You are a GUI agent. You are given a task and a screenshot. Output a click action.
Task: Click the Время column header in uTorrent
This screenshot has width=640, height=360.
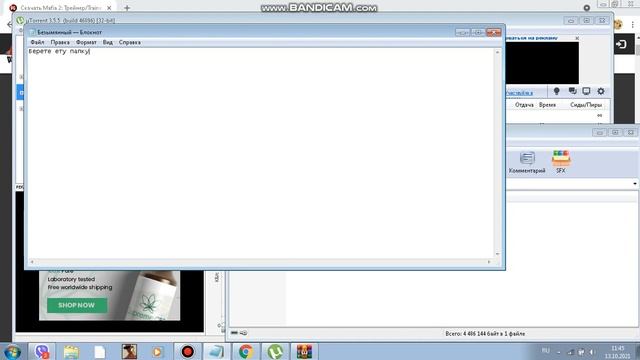[x=547, y=105]
